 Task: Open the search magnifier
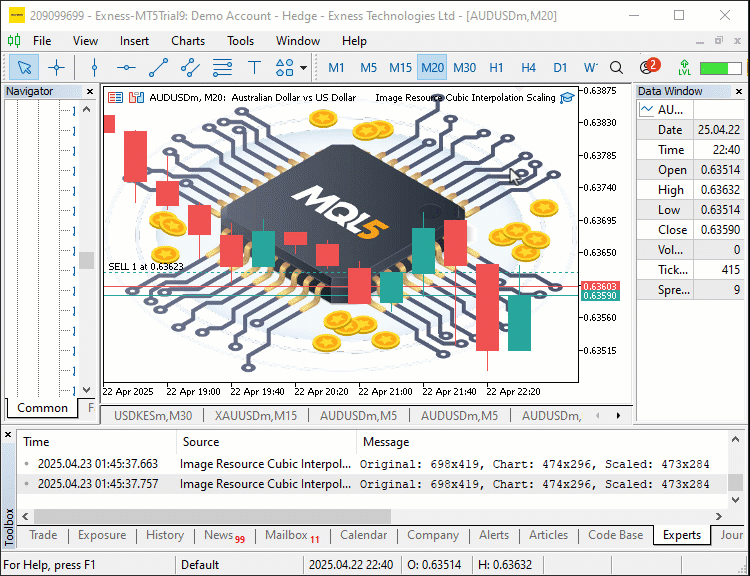coord(617,67)
